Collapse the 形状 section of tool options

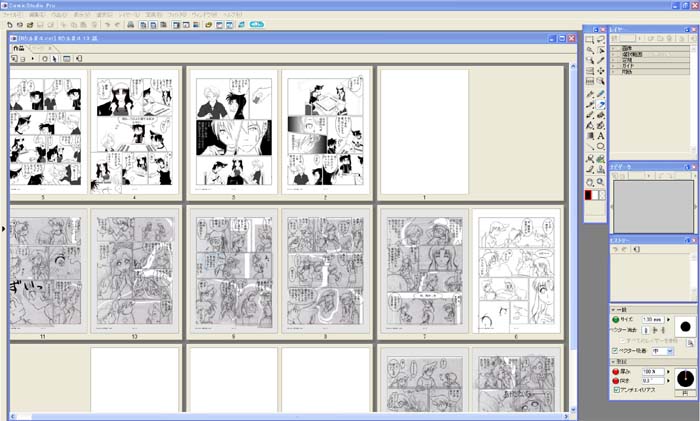click(x=613, y=362)
